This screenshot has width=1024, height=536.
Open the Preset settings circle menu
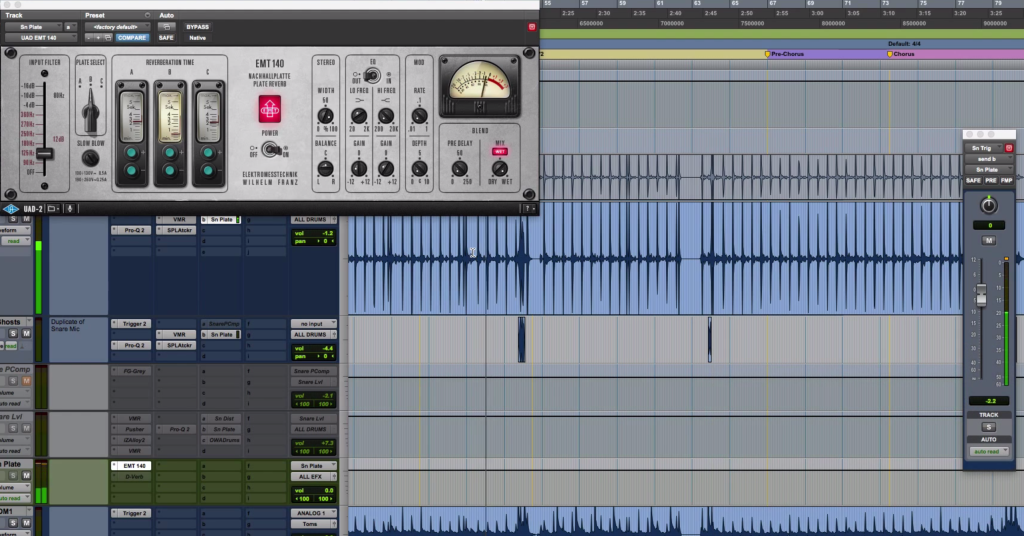point(148,15)
